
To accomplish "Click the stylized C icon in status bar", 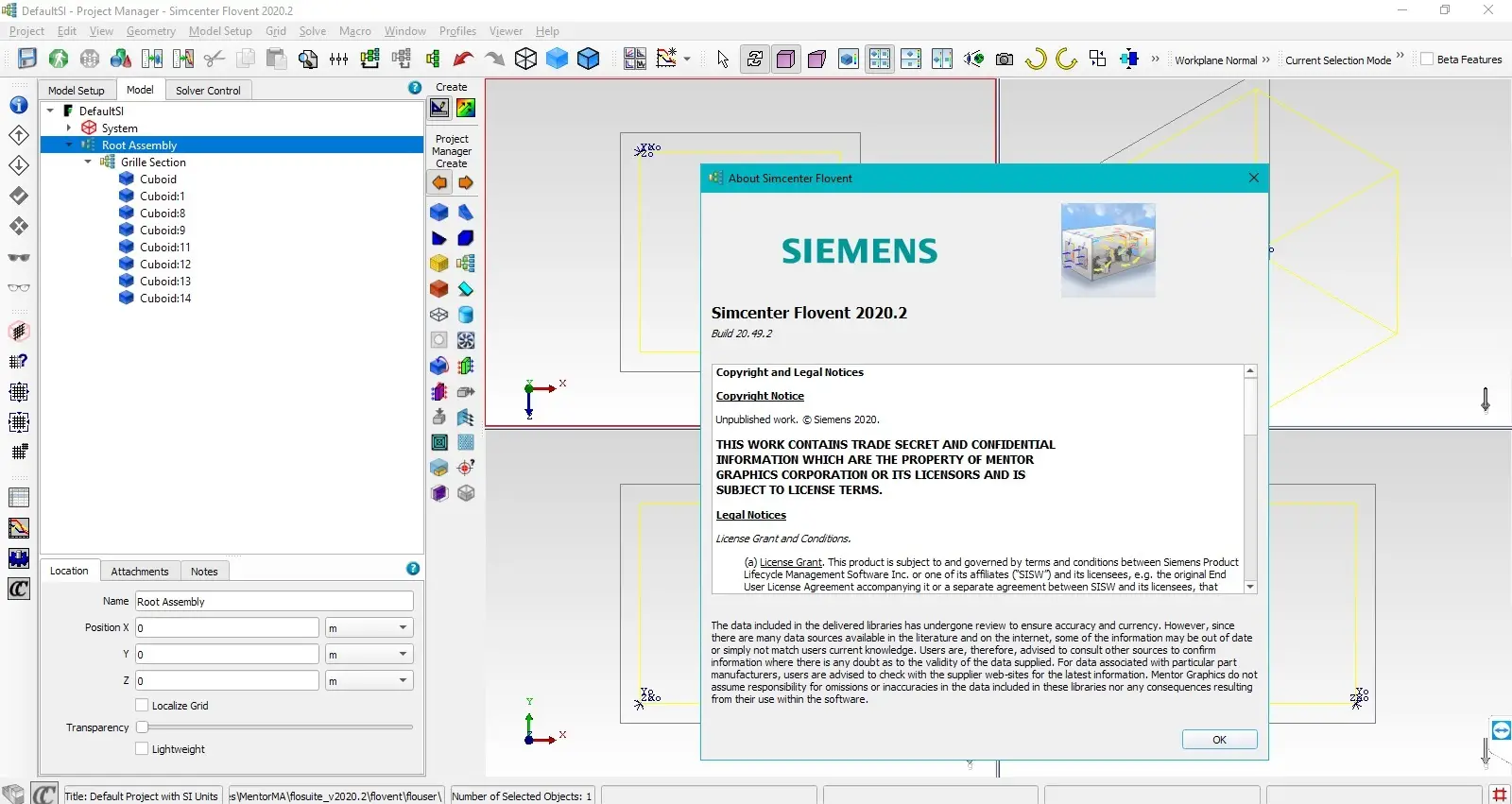I will click(44, 795).
